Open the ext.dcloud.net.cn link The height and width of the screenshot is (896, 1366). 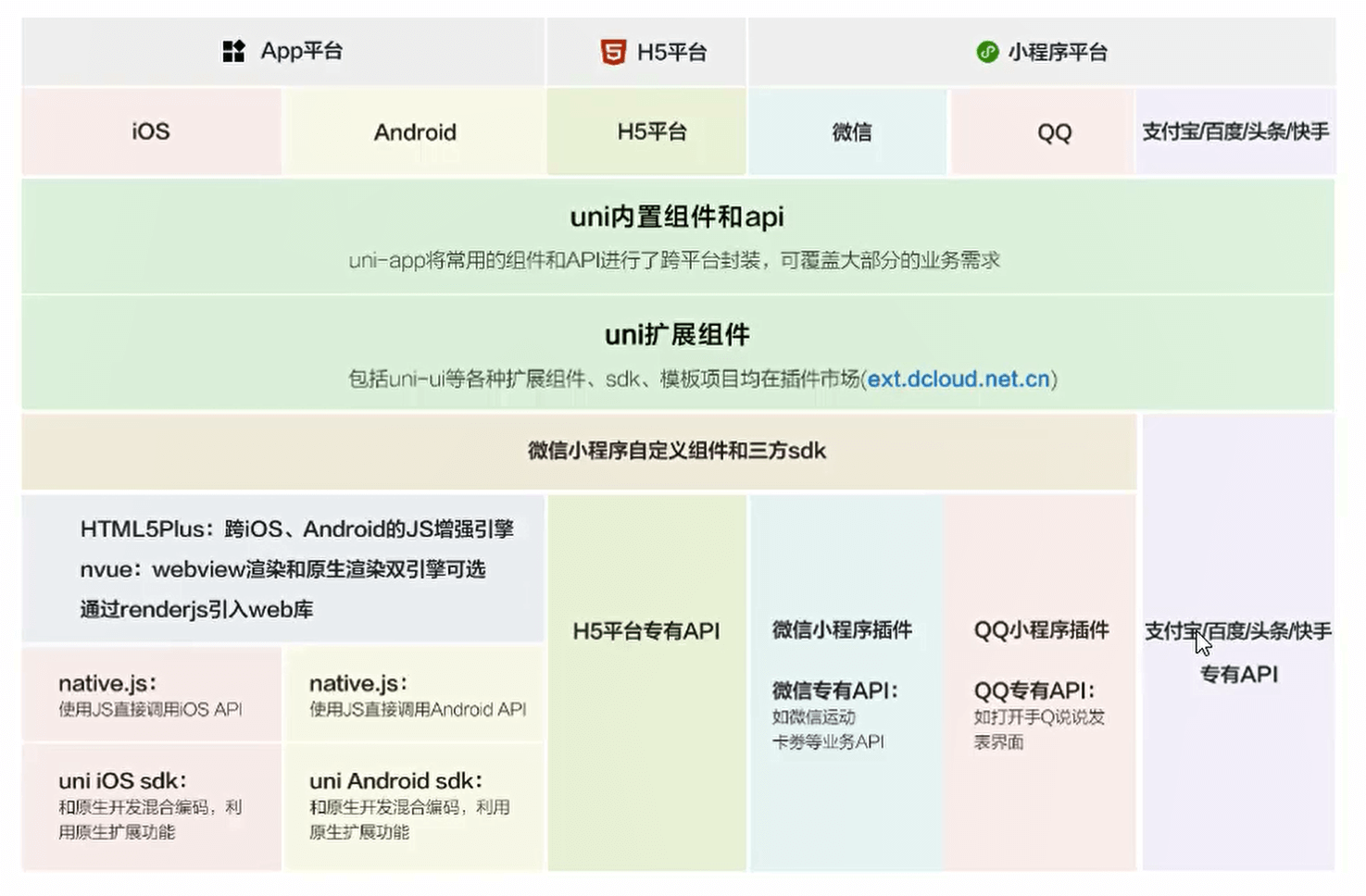(959, 379)
